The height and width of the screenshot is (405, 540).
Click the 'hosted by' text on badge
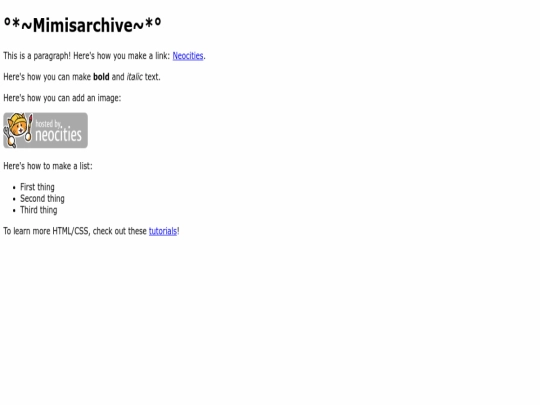click(x=48, y=124)
